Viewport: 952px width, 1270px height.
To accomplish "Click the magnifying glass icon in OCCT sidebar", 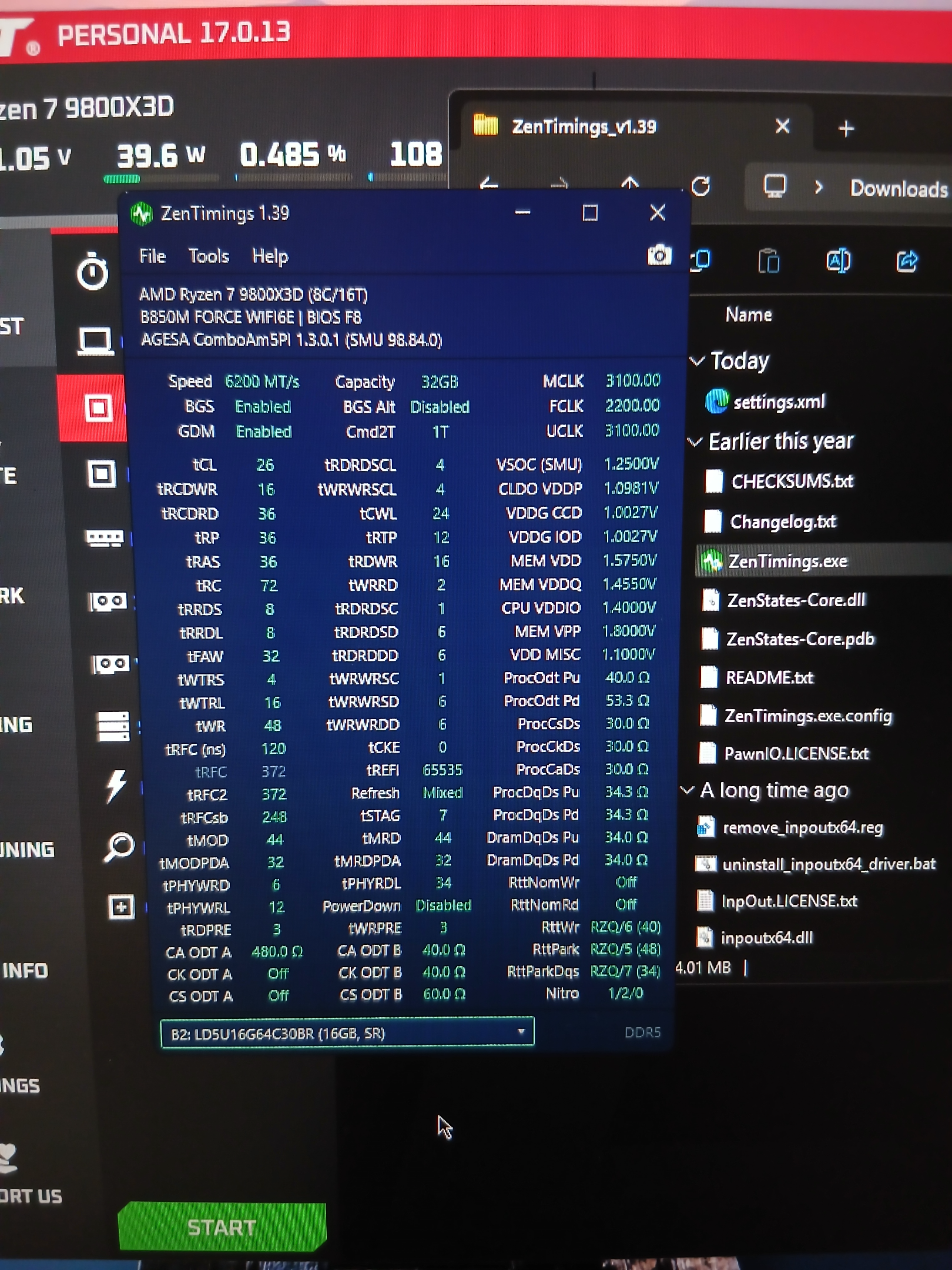I will [x=119, y=847].
